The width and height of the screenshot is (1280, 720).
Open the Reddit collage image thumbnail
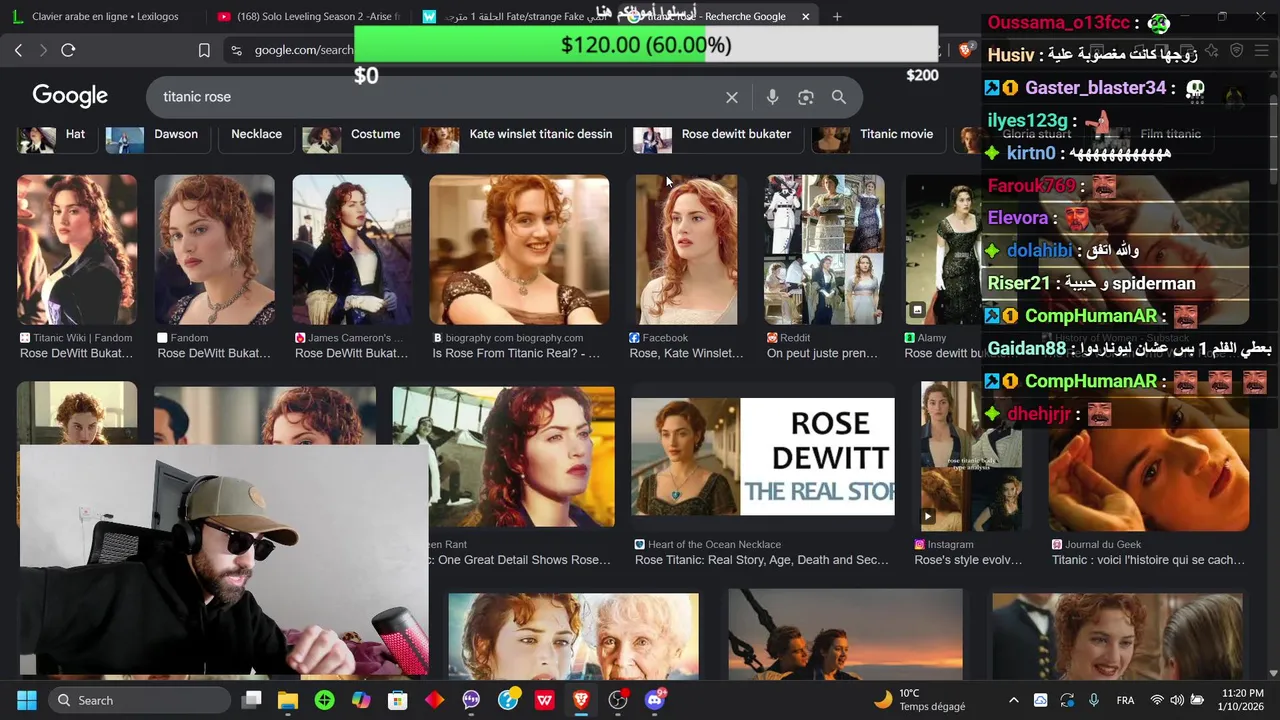[825, 249]
